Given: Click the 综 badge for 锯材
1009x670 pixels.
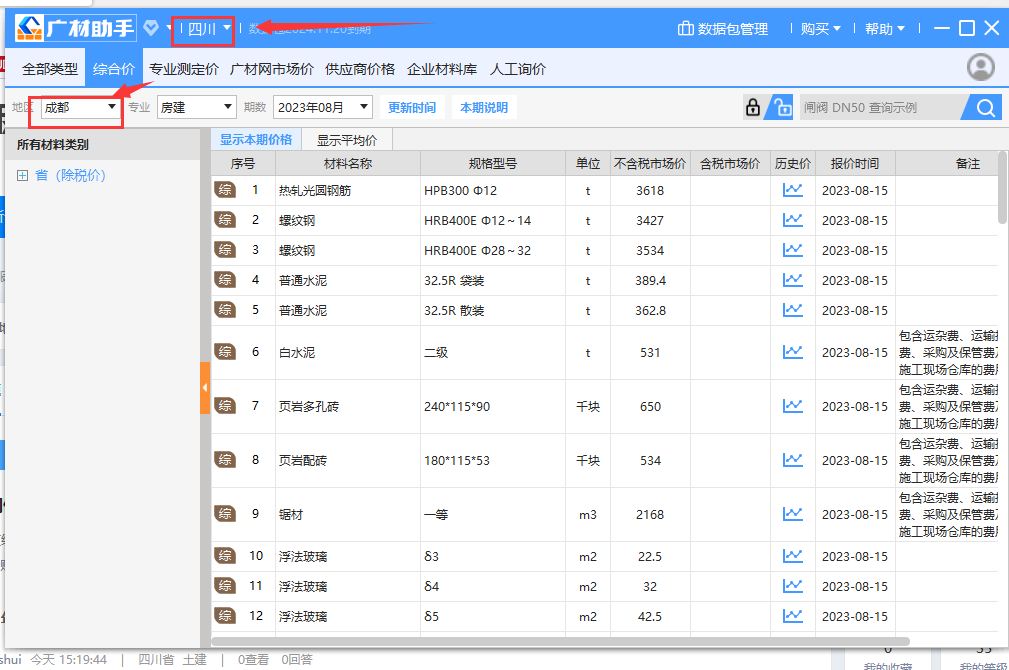Looking at the screenshot, I should coord(225,514).
